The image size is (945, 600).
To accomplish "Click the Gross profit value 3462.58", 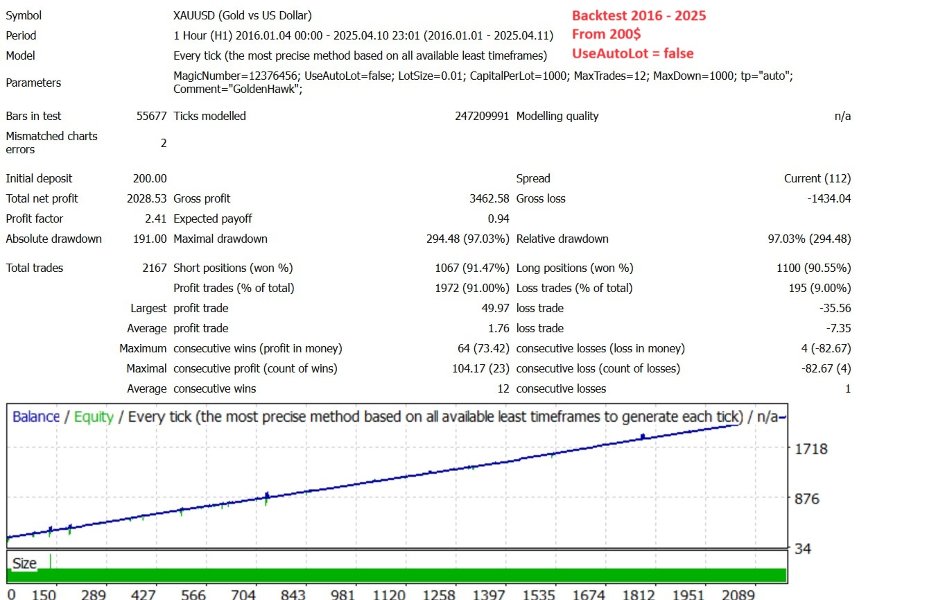I will (489, 198).
